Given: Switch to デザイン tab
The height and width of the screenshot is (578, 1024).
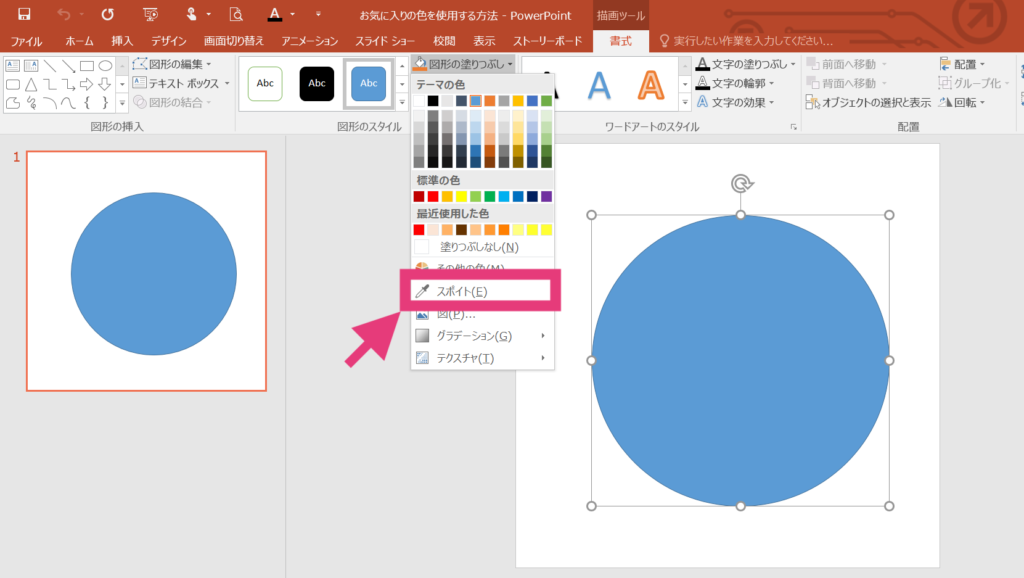Looking at the screenshot, I should point(168,41).
